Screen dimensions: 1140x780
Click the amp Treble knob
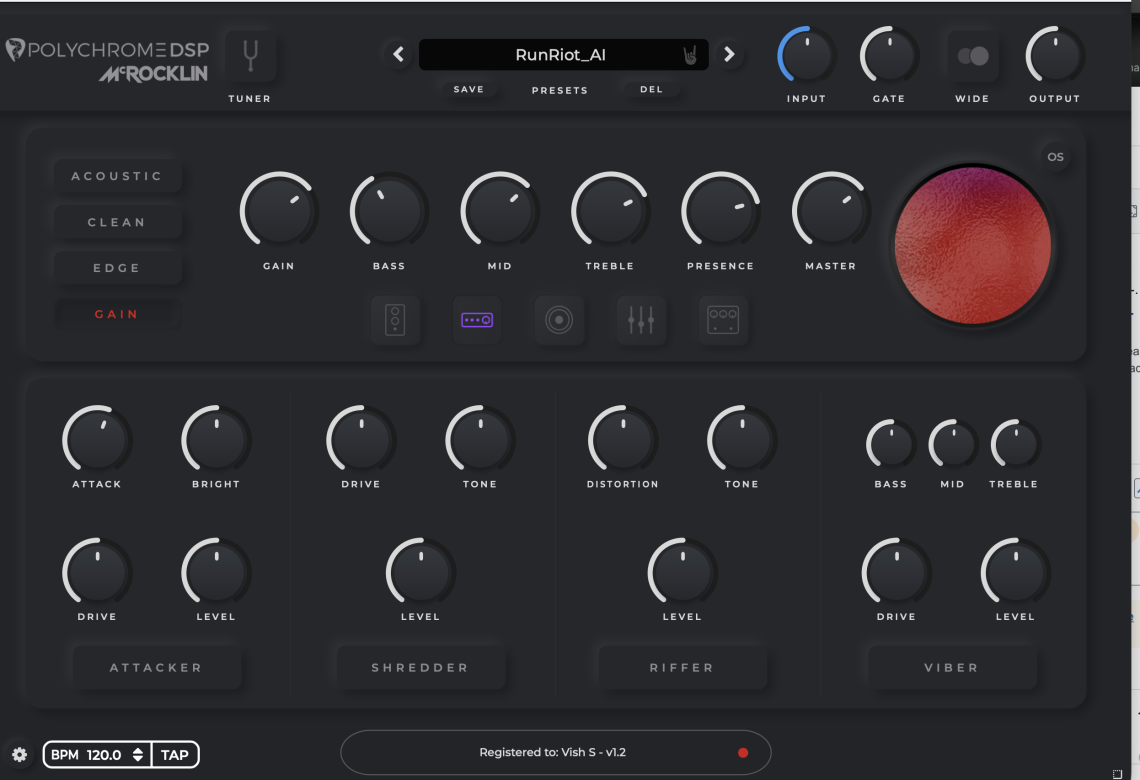click(610, 211)
